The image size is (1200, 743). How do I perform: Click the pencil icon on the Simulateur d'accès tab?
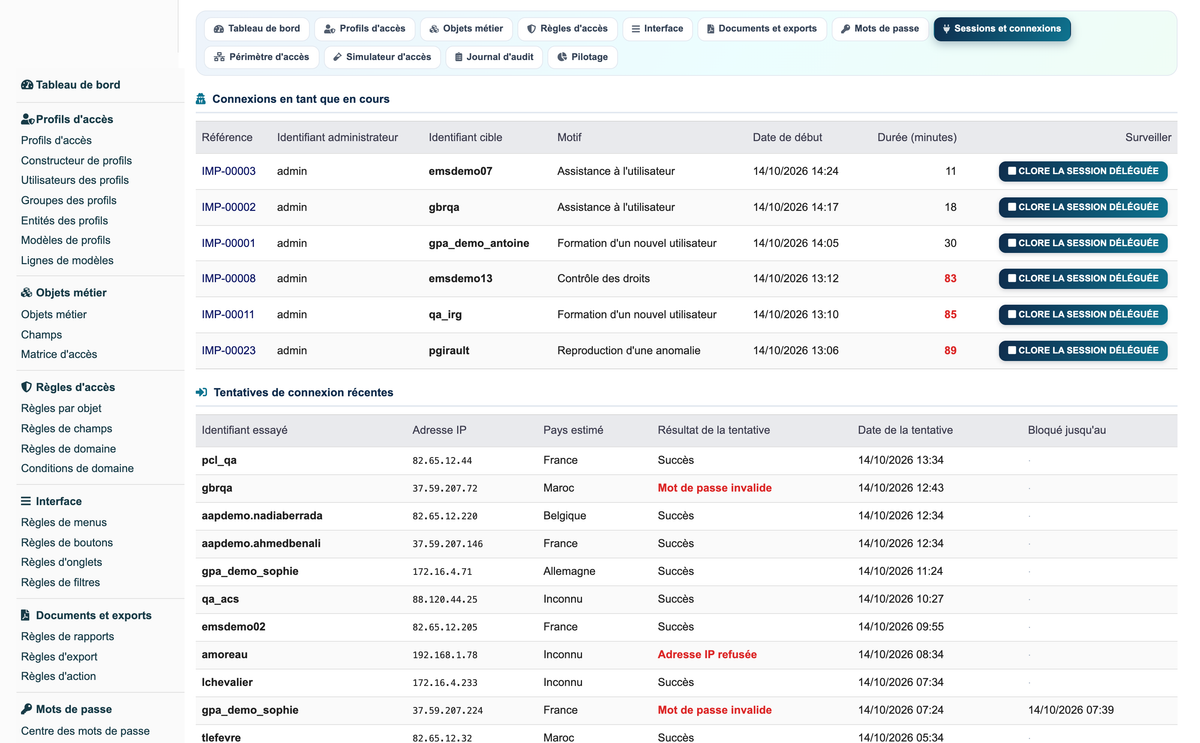coord(338,57)
